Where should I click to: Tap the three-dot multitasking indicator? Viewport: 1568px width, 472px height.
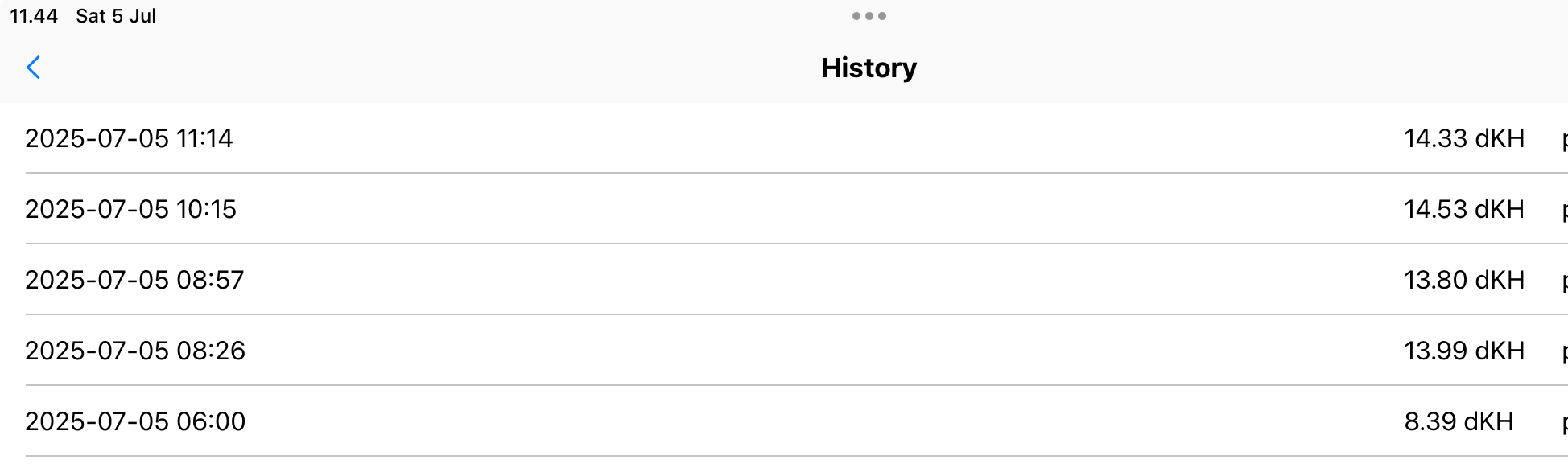(869, 16)
